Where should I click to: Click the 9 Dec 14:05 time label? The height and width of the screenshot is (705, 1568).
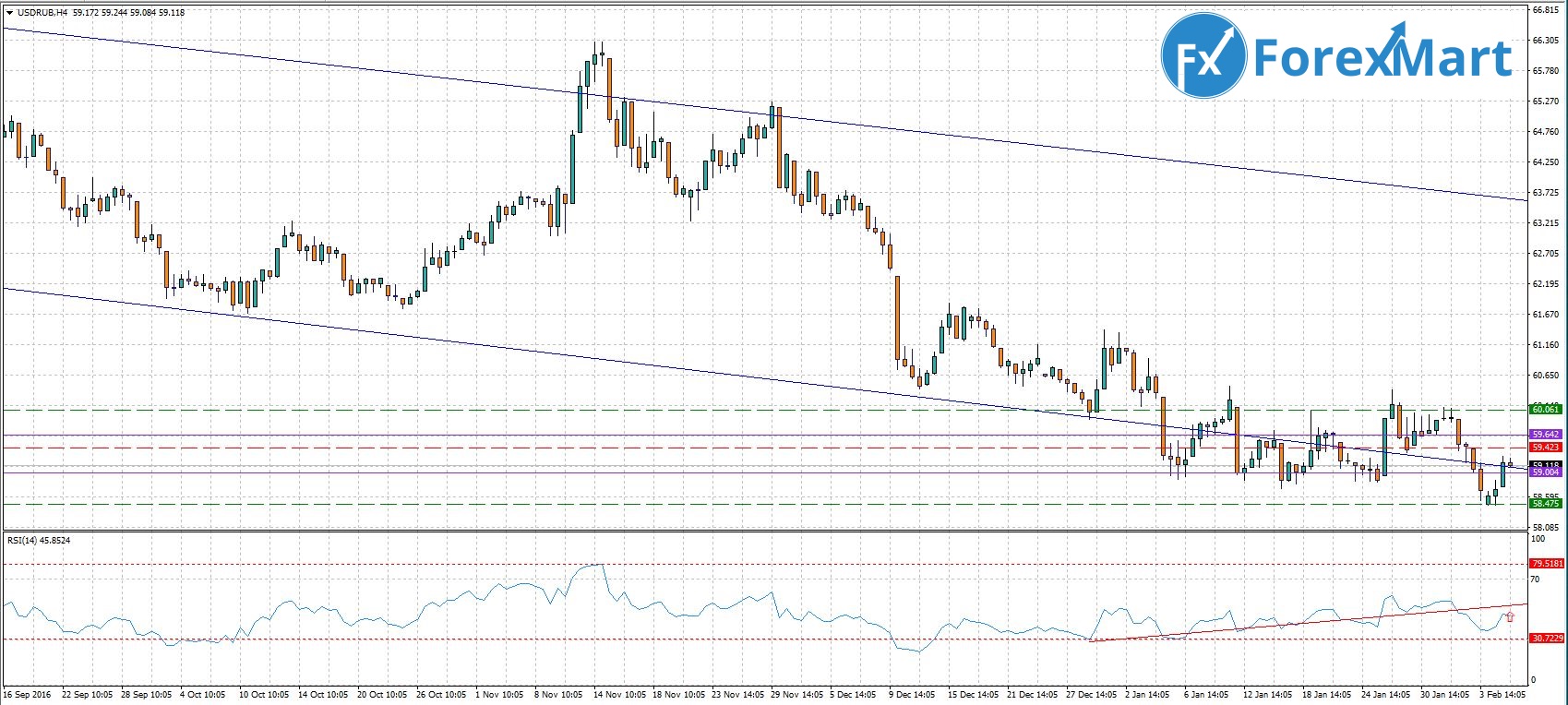pos(913,693)
